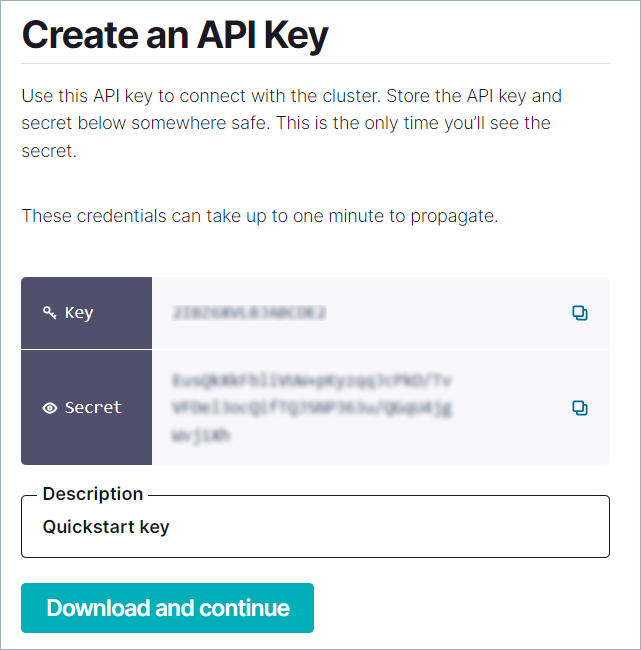Image resolution: width=641 pixels, height=650 pixels.
Task: Click the blurred API key value
Action: pyautogui.click(x=249, y=313)
